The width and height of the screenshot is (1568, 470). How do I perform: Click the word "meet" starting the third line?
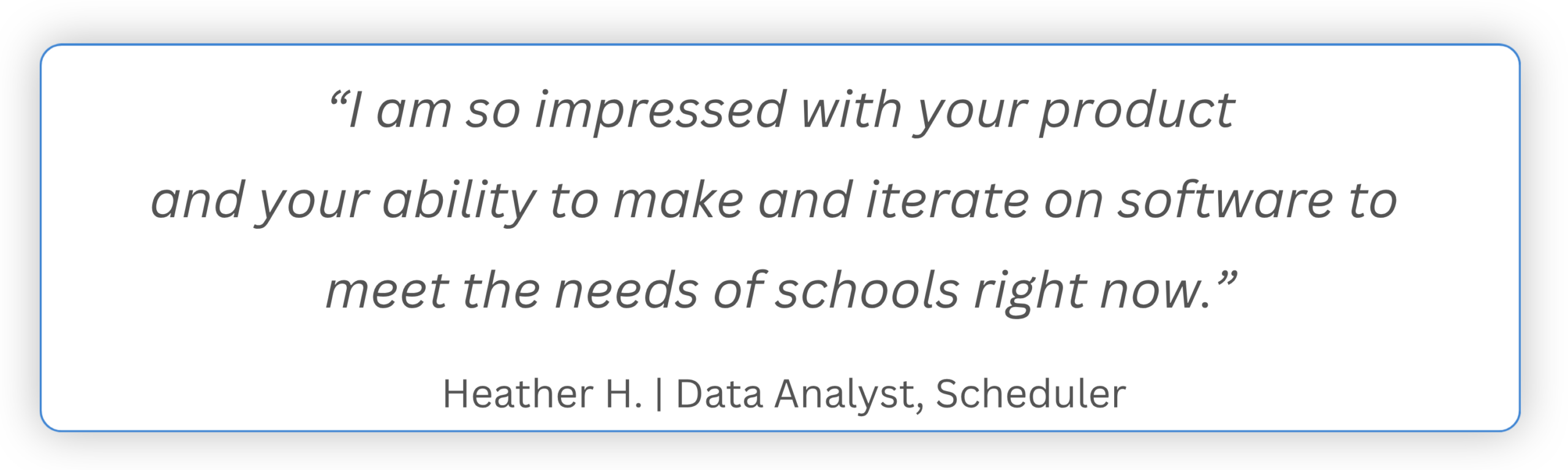(x=387, y=291)
